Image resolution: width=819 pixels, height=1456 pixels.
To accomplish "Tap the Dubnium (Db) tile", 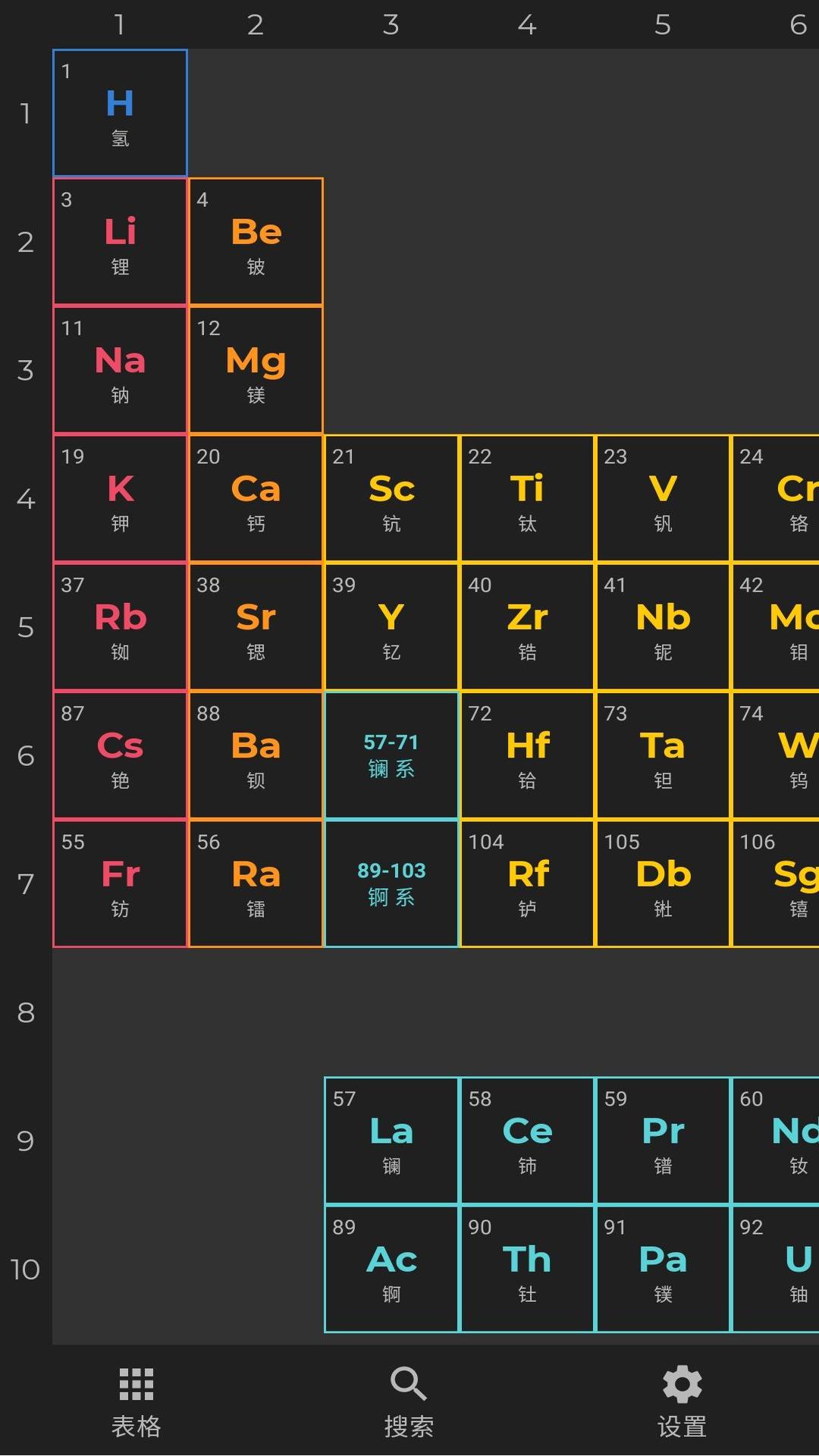I will point(663,883).
